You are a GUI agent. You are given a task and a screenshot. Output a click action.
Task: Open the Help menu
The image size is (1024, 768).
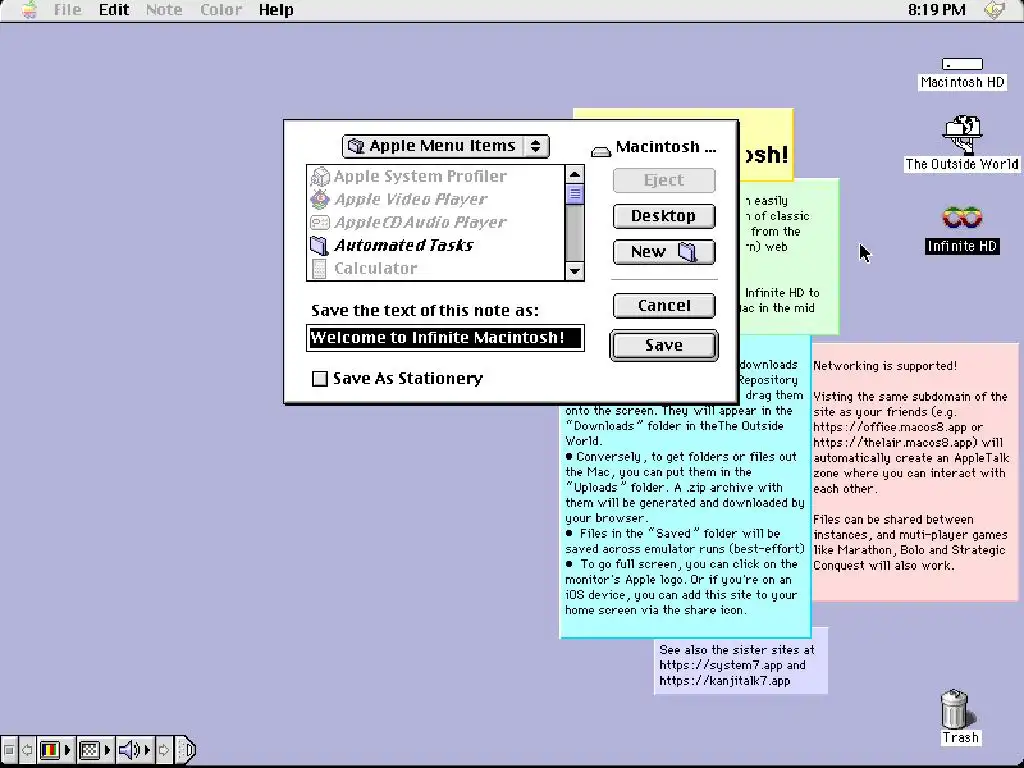(x=276, y=10)
